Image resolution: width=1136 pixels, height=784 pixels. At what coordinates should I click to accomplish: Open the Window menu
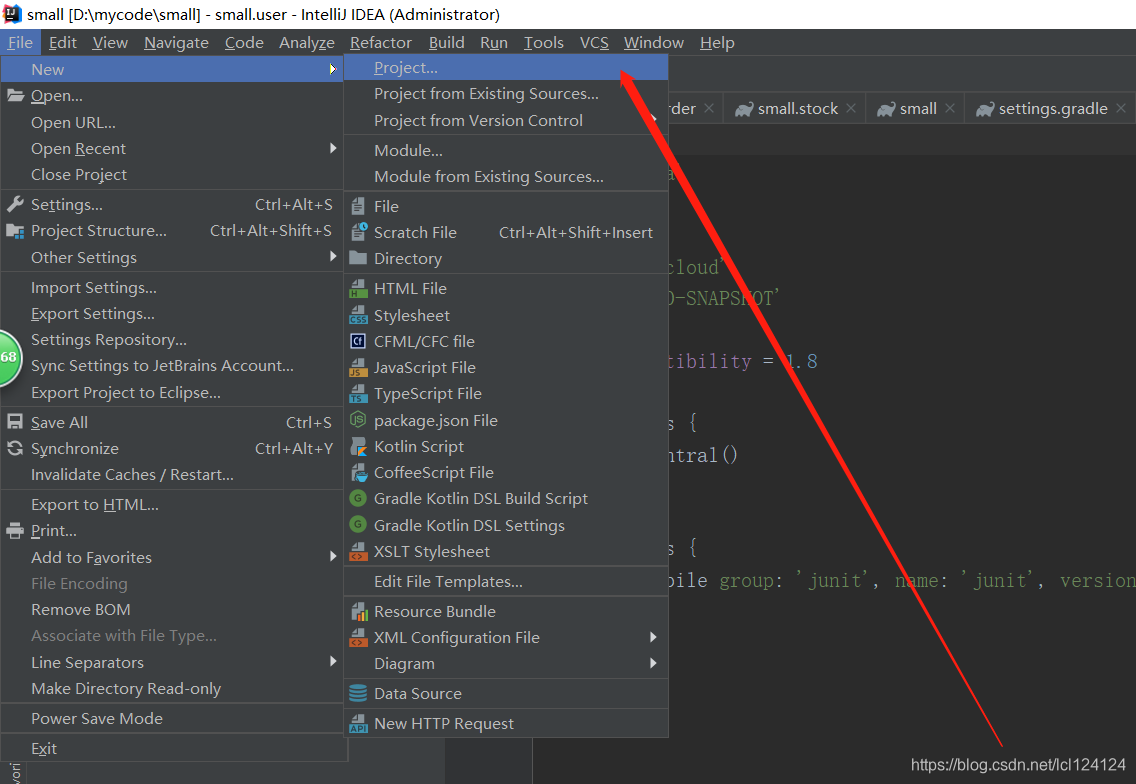[x=653, y=43]
